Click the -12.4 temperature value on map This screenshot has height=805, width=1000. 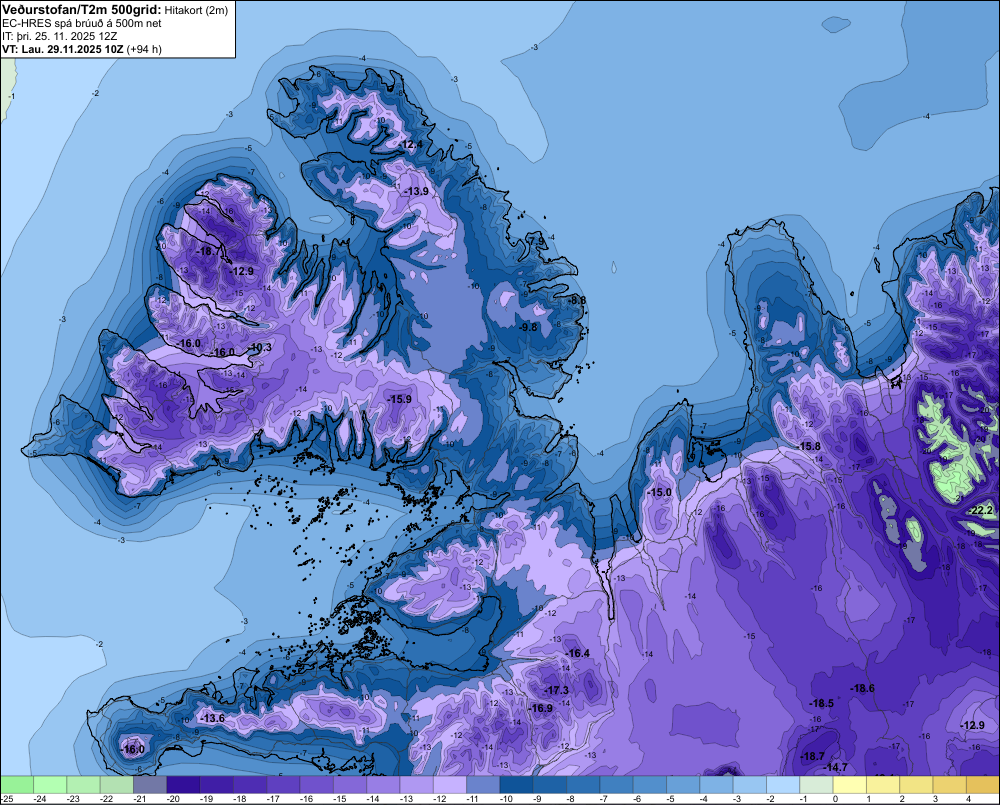click(x=411, y=145)
